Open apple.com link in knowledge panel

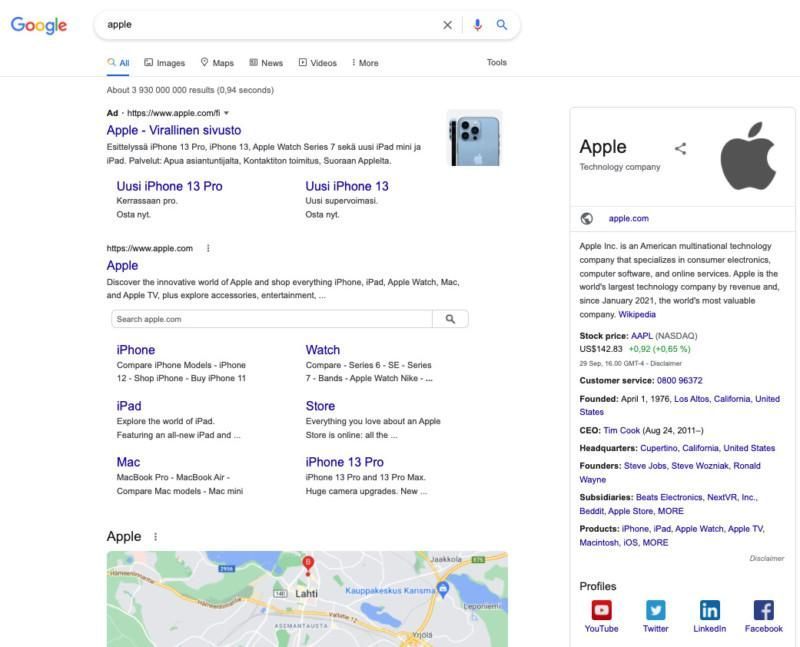629,218
